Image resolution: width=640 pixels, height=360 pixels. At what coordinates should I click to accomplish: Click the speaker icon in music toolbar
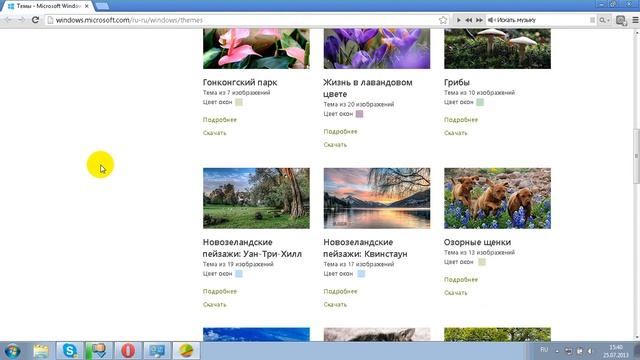coord(491,20)
